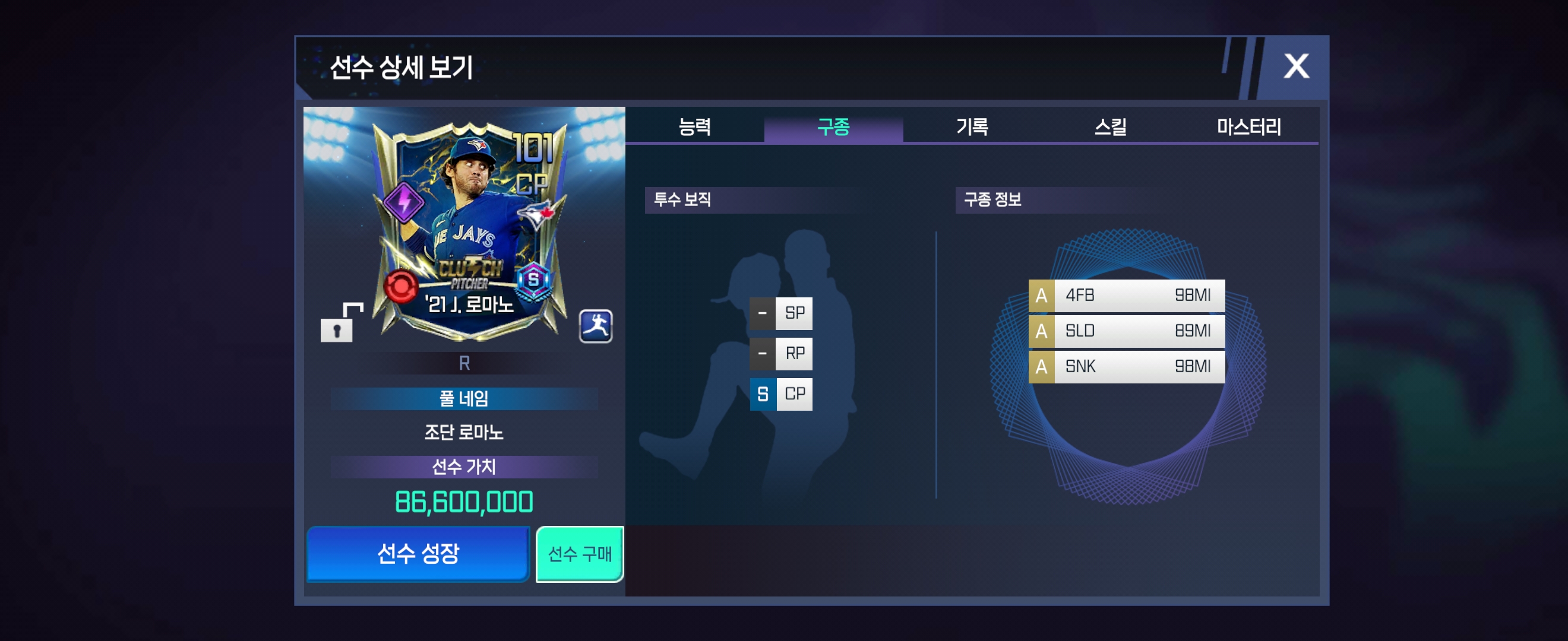Click the 선수 성장 button

click(418, 553)
